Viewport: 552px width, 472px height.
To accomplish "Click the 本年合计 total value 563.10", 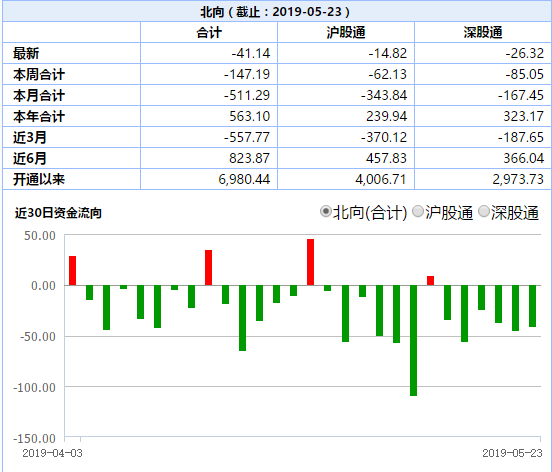I will click(250, 116).
